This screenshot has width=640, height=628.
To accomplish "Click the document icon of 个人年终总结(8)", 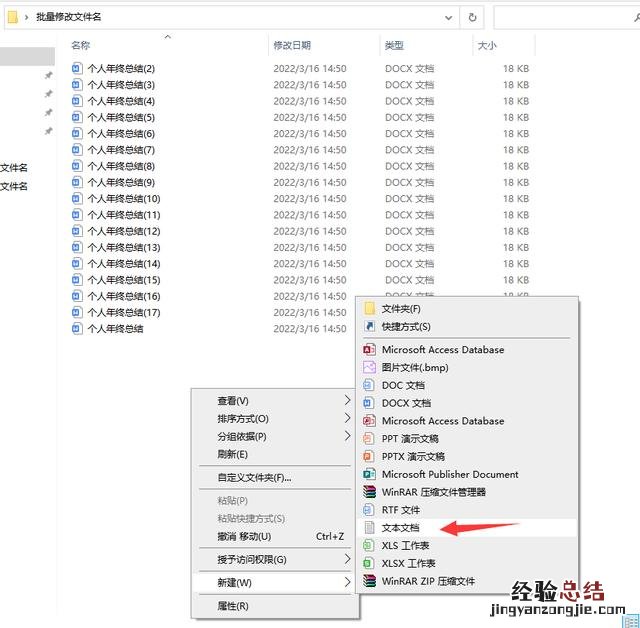I will pyautogui.click(x=77, y=166).
